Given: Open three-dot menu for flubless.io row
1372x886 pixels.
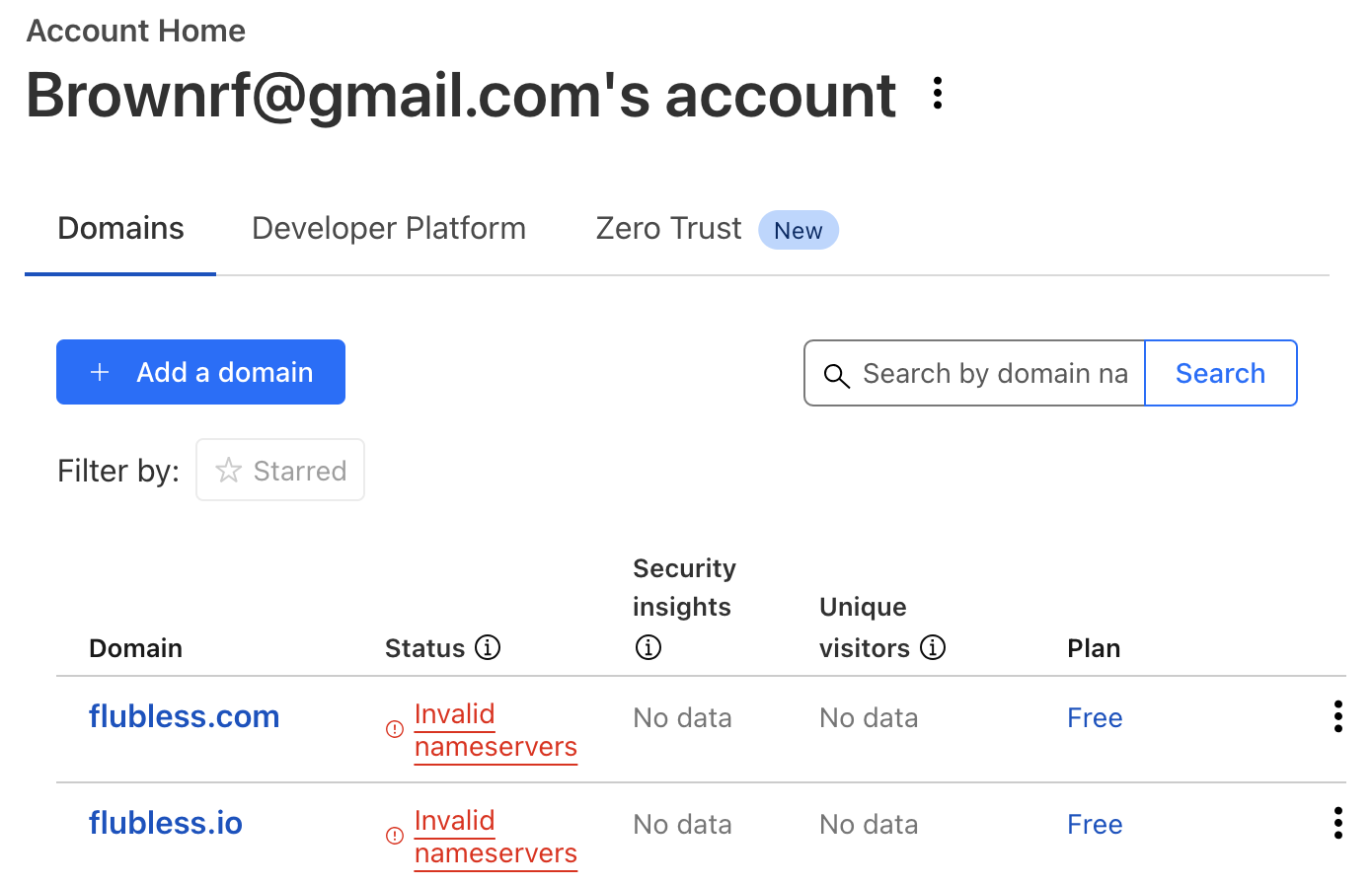Looking at the screenshot, I should pos(1337,823).
